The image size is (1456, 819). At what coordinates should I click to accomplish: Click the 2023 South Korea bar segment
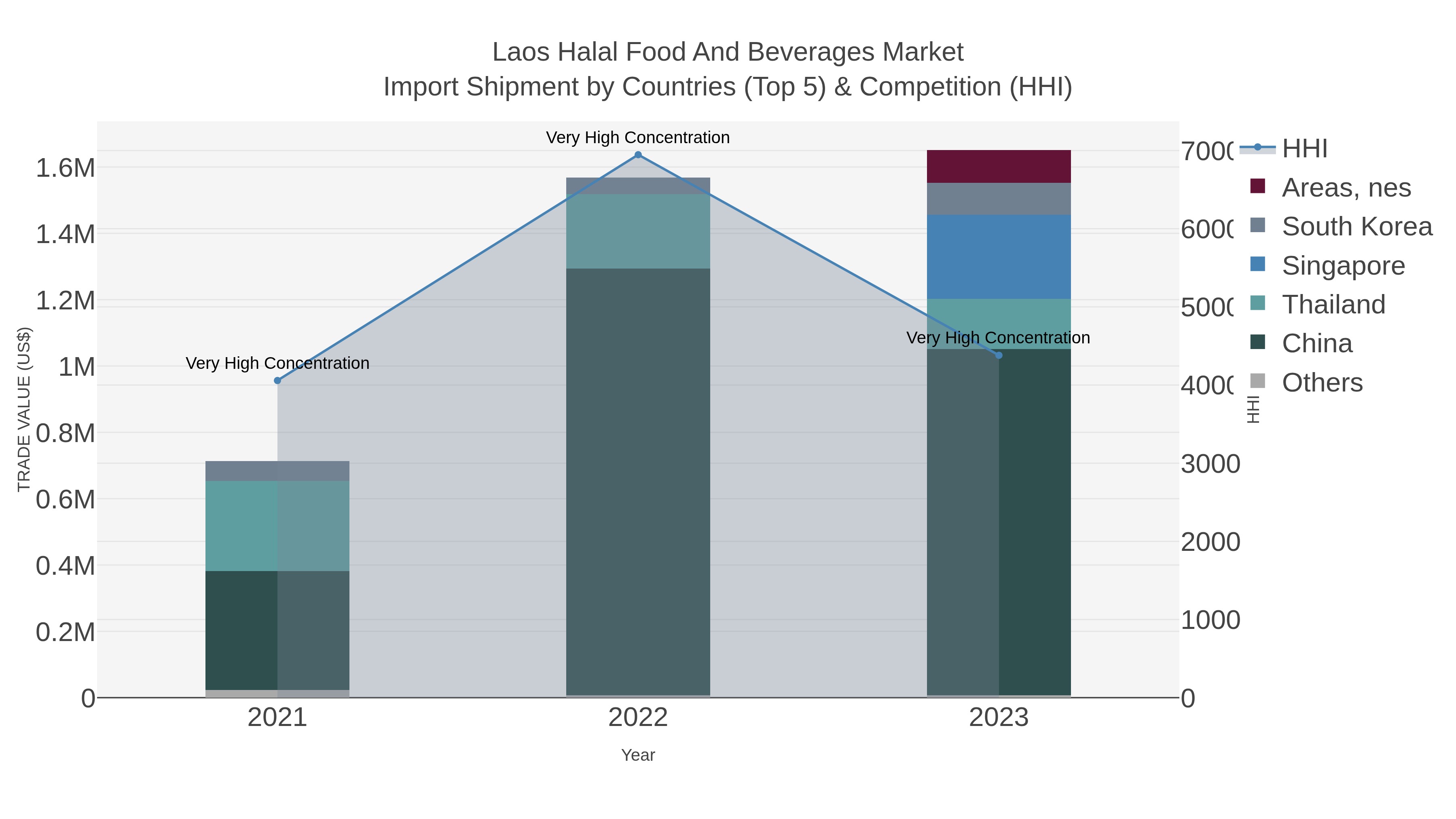point(999,199)
